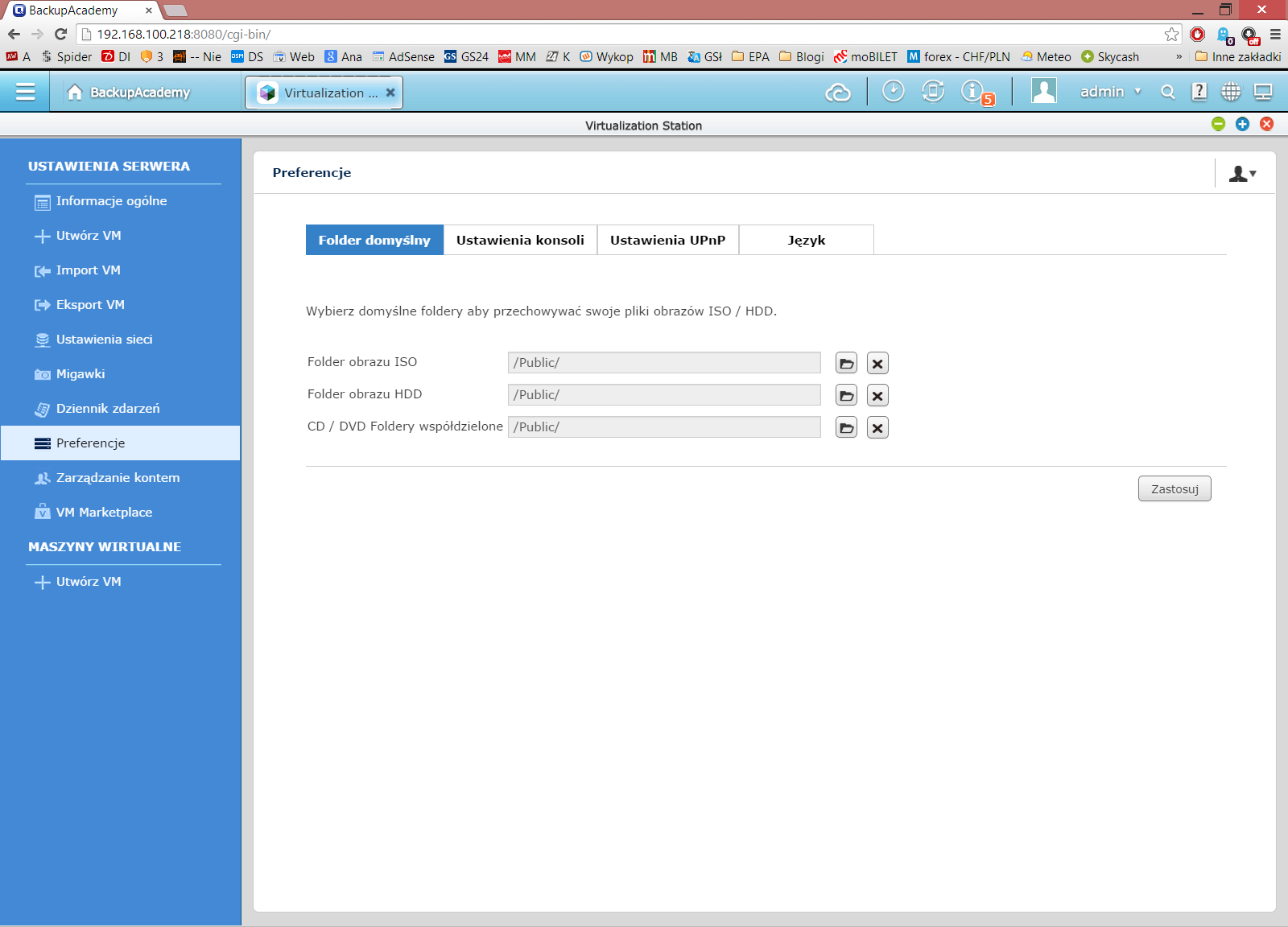Browse folder for Folder obrazu HDD
Screen dimensions: 1288x927
846,396
